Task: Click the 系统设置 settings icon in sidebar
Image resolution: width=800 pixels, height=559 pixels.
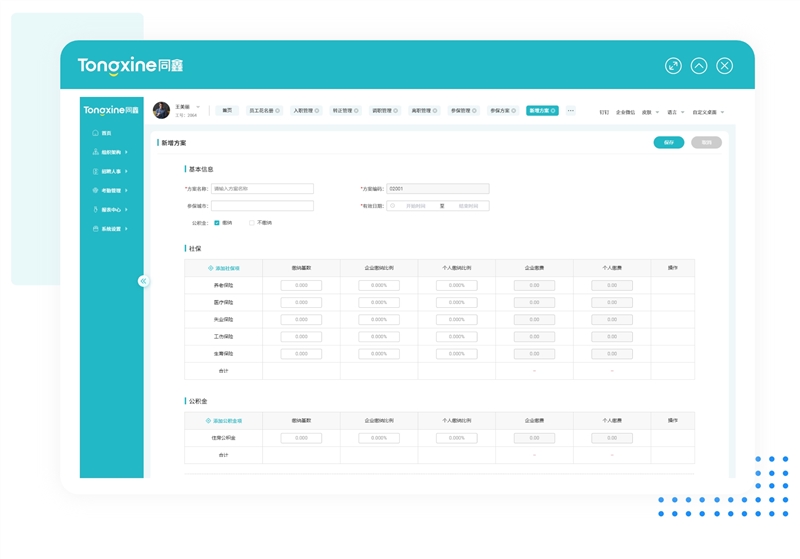Action: pyautogui.click(x=95, y=229)
